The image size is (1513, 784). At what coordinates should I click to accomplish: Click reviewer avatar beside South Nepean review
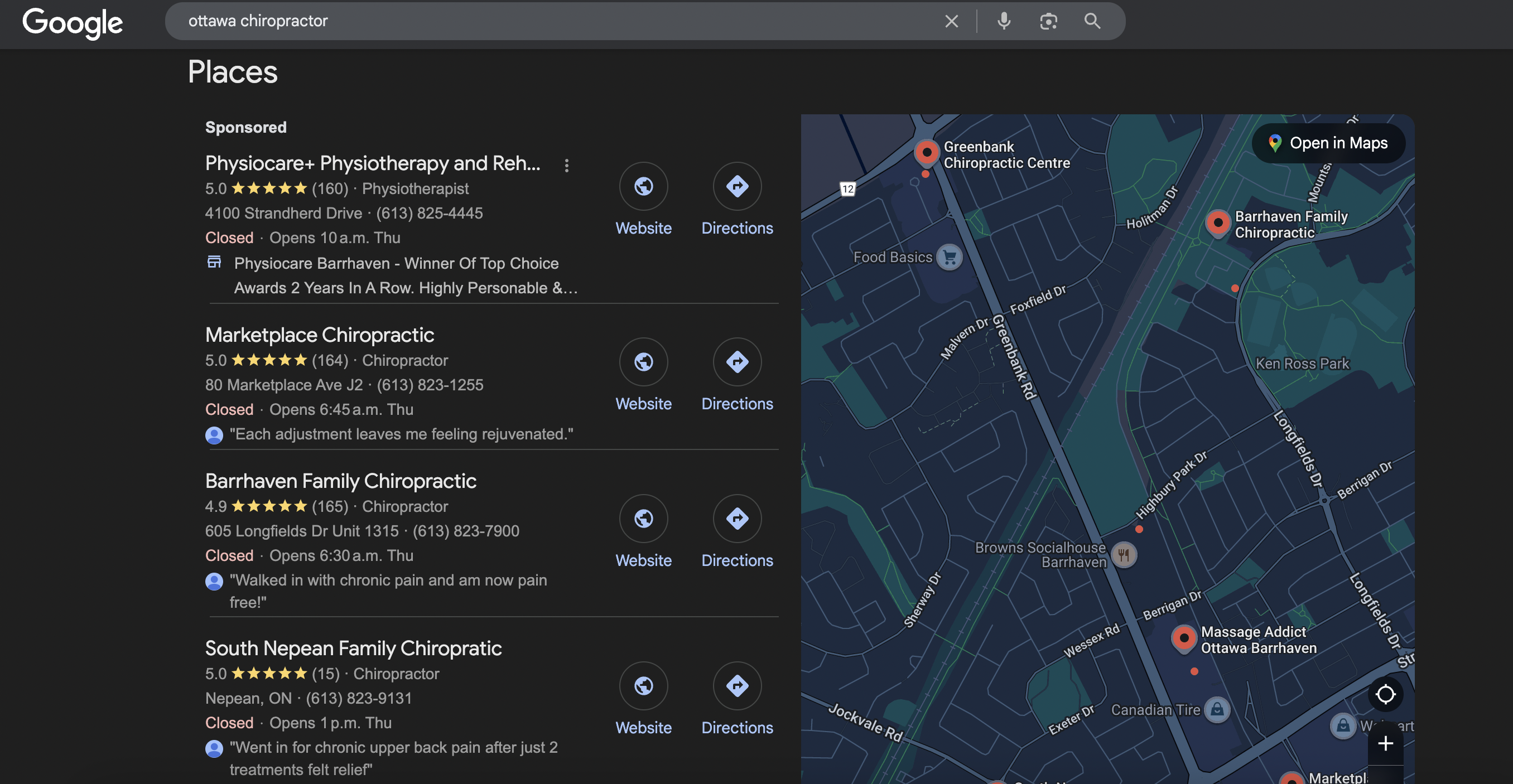point(214,749)
